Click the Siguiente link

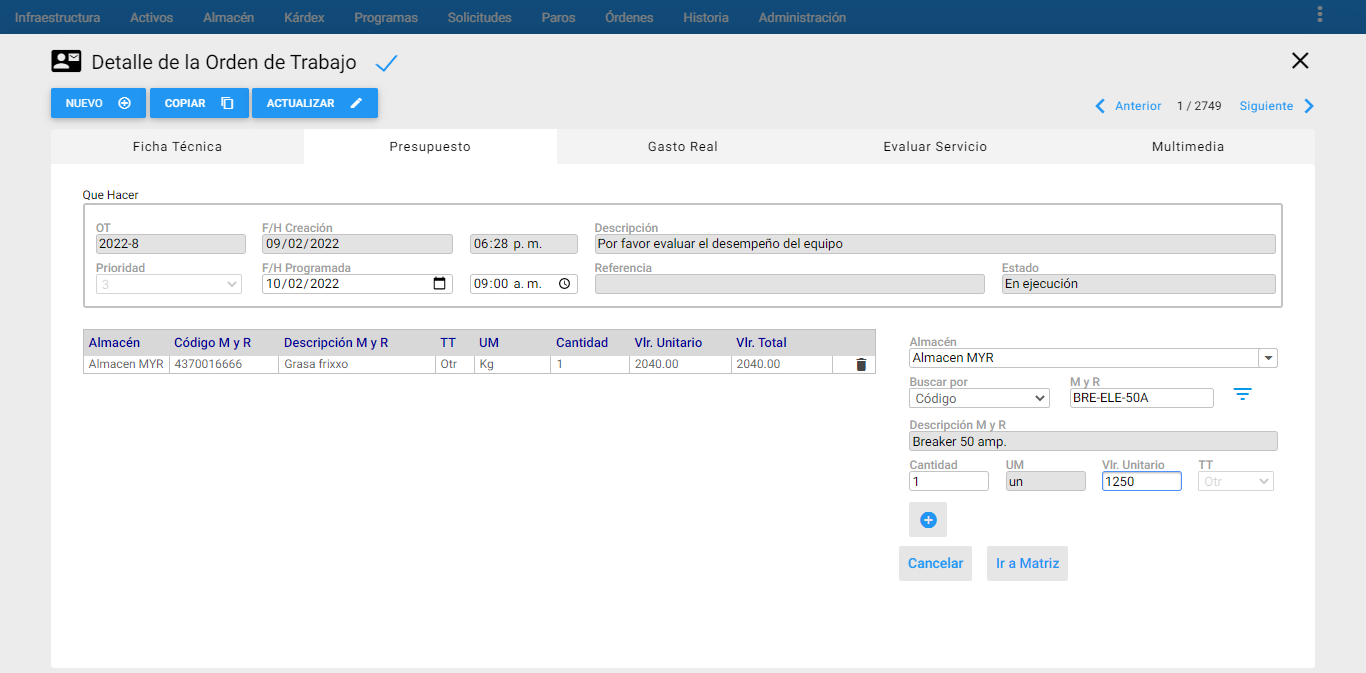1266,106
